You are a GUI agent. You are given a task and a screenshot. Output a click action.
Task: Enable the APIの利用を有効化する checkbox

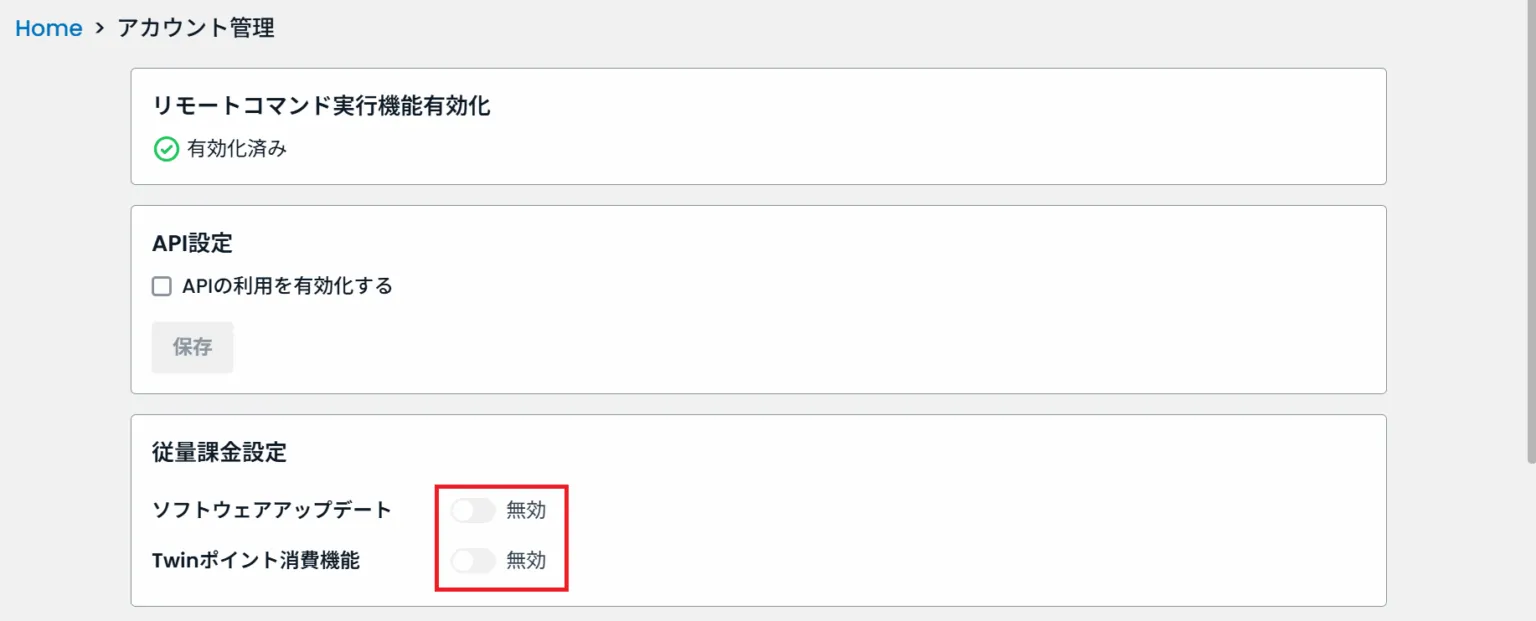coord(162,287)
